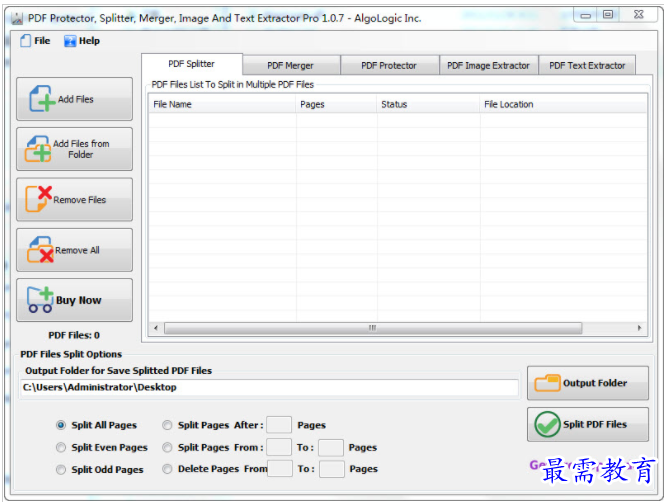This screenshot has width=664, height=502.
Task: Click the Output Folder button label
Action: coord(595,383)
